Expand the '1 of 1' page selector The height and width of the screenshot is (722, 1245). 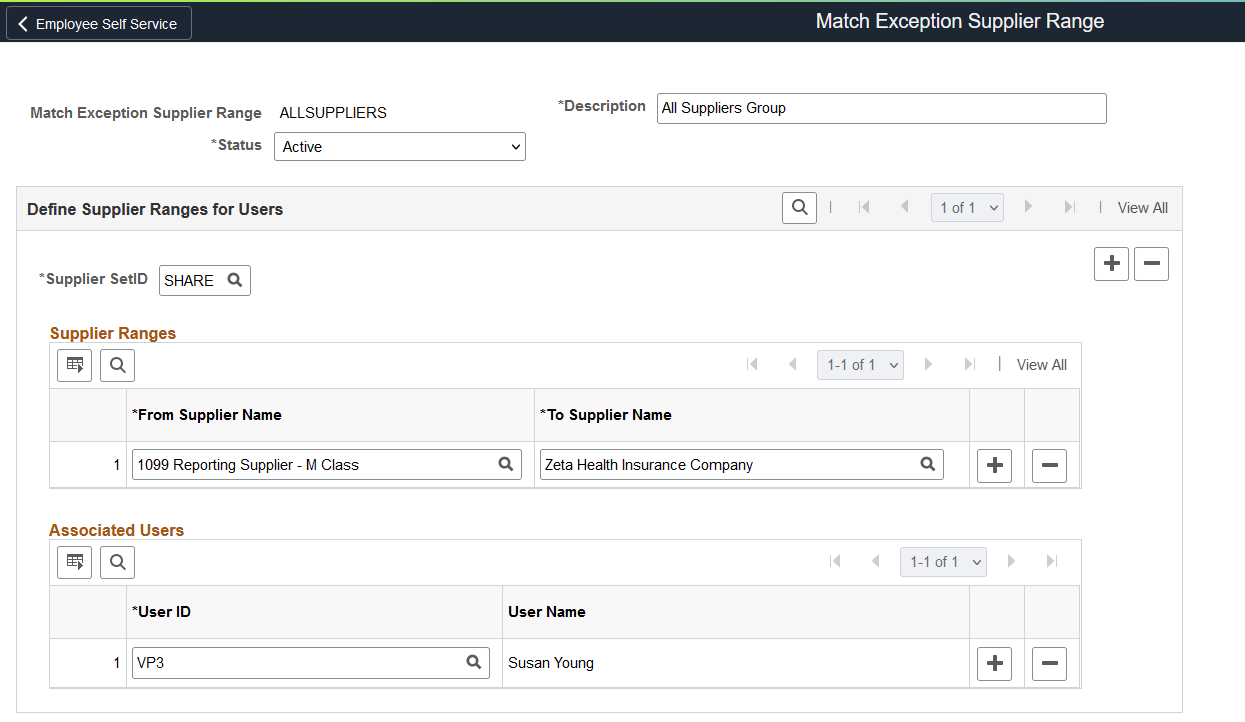(967, 208)
